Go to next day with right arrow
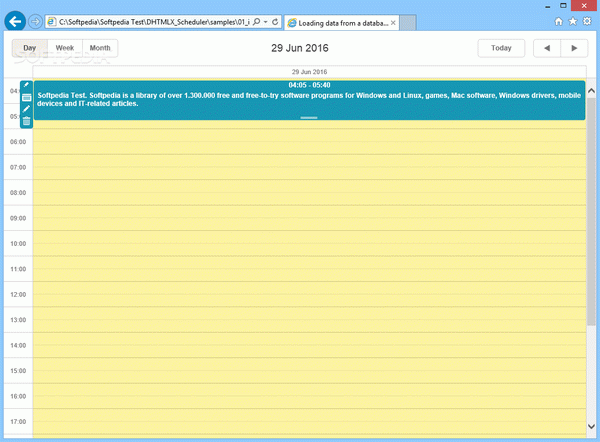The width and height of the screenshot is (600, 442). tap(574, 48)
